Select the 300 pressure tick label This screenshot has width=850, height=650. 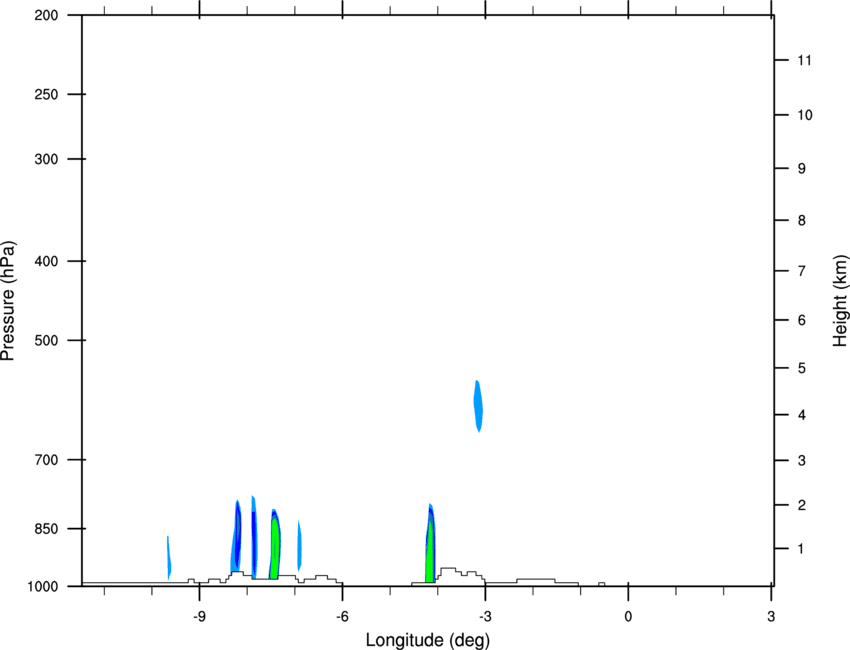coord(46,159)
